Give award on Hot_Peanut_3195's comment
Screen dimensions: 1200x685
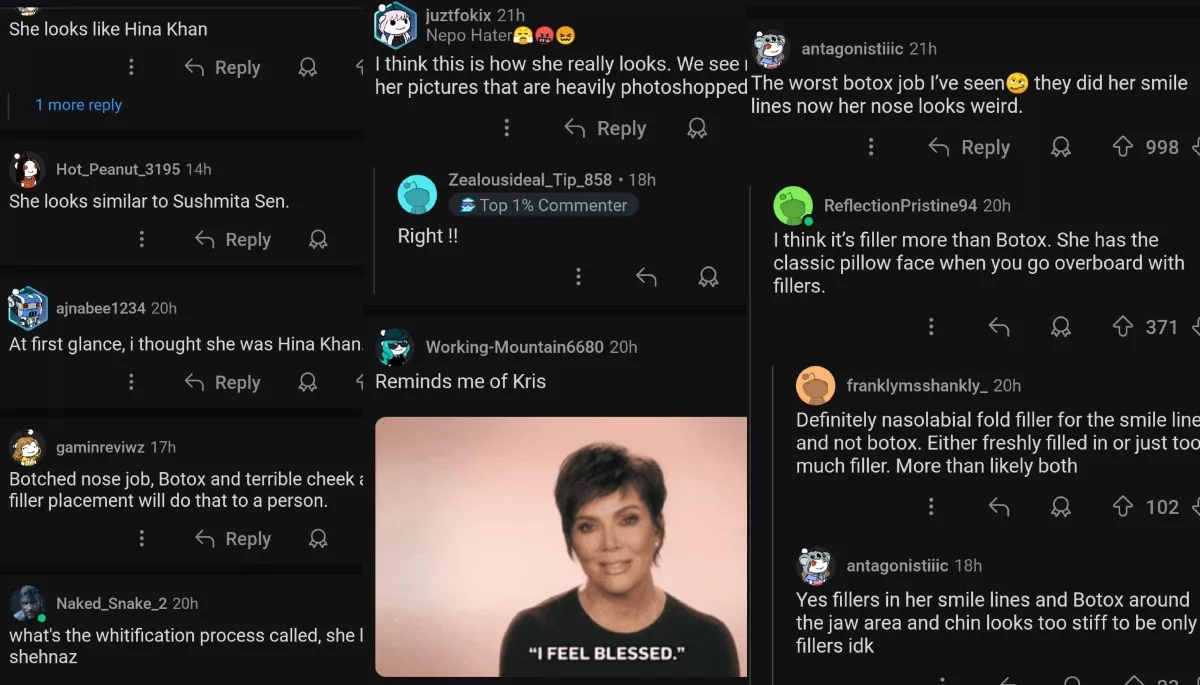point(318,240)
